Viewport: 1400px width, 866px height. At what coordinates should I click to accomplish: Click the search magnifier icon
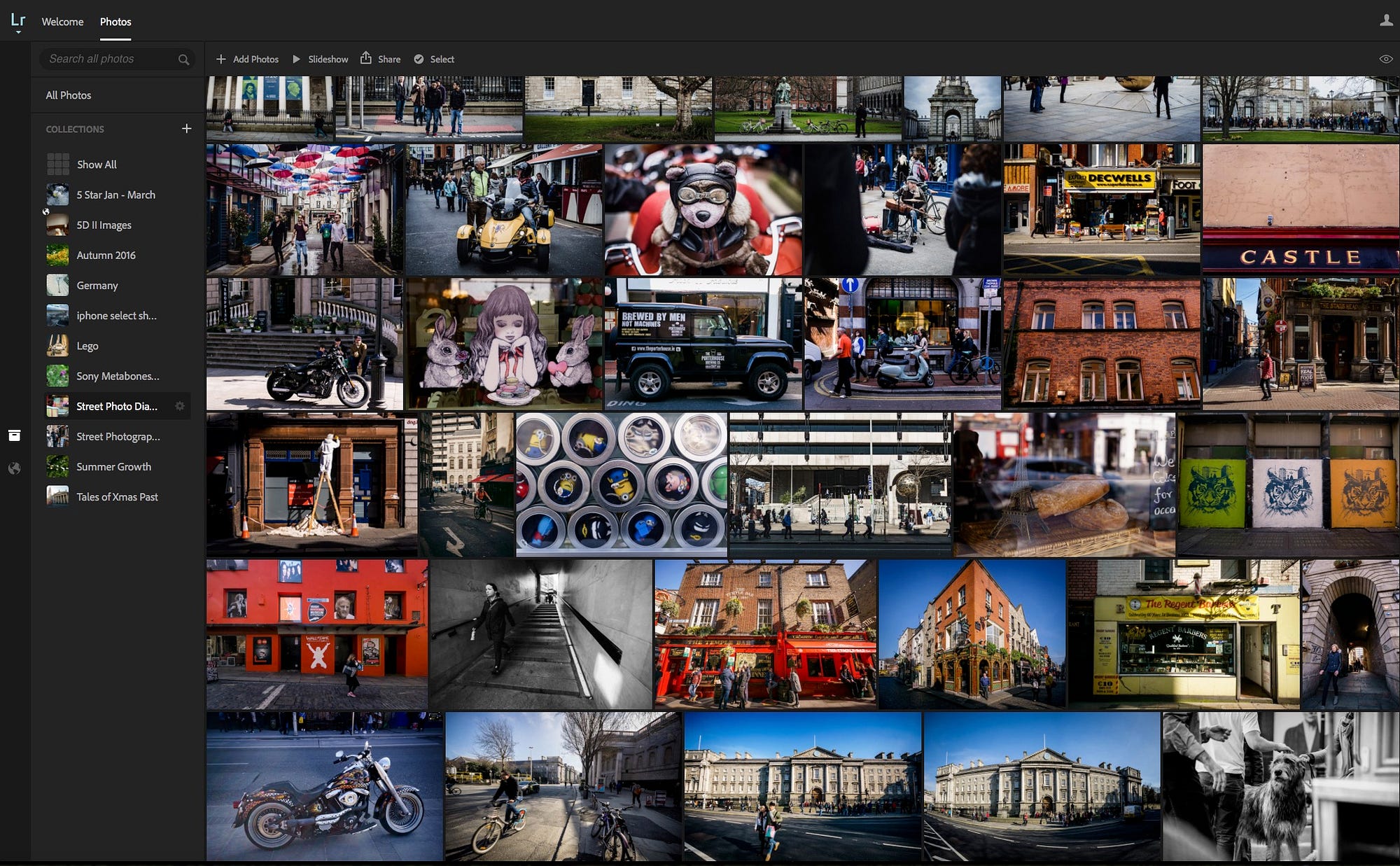[x=183, y=60]
